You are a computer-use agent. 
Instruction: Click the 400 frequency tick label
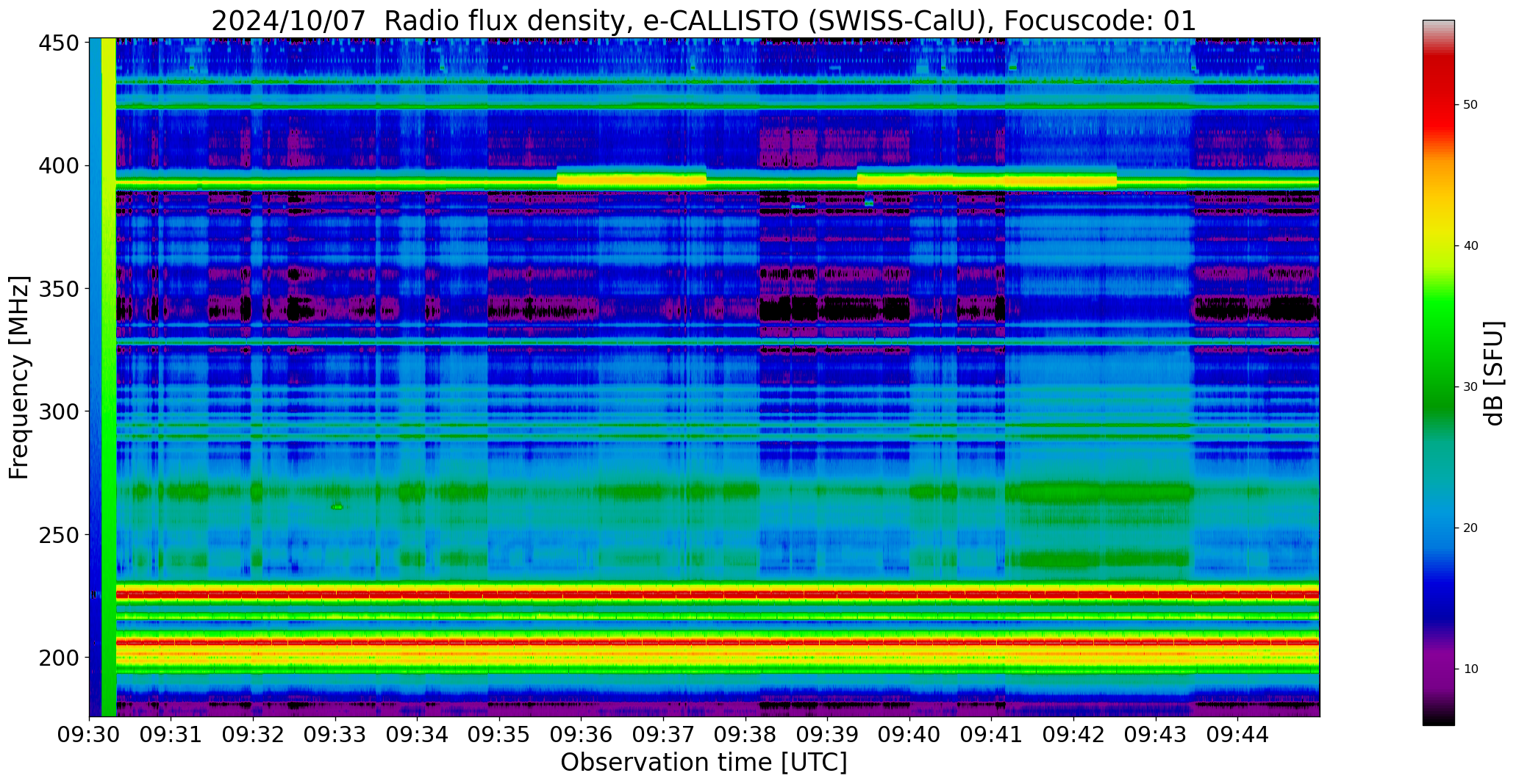click(x=58, y=166)
